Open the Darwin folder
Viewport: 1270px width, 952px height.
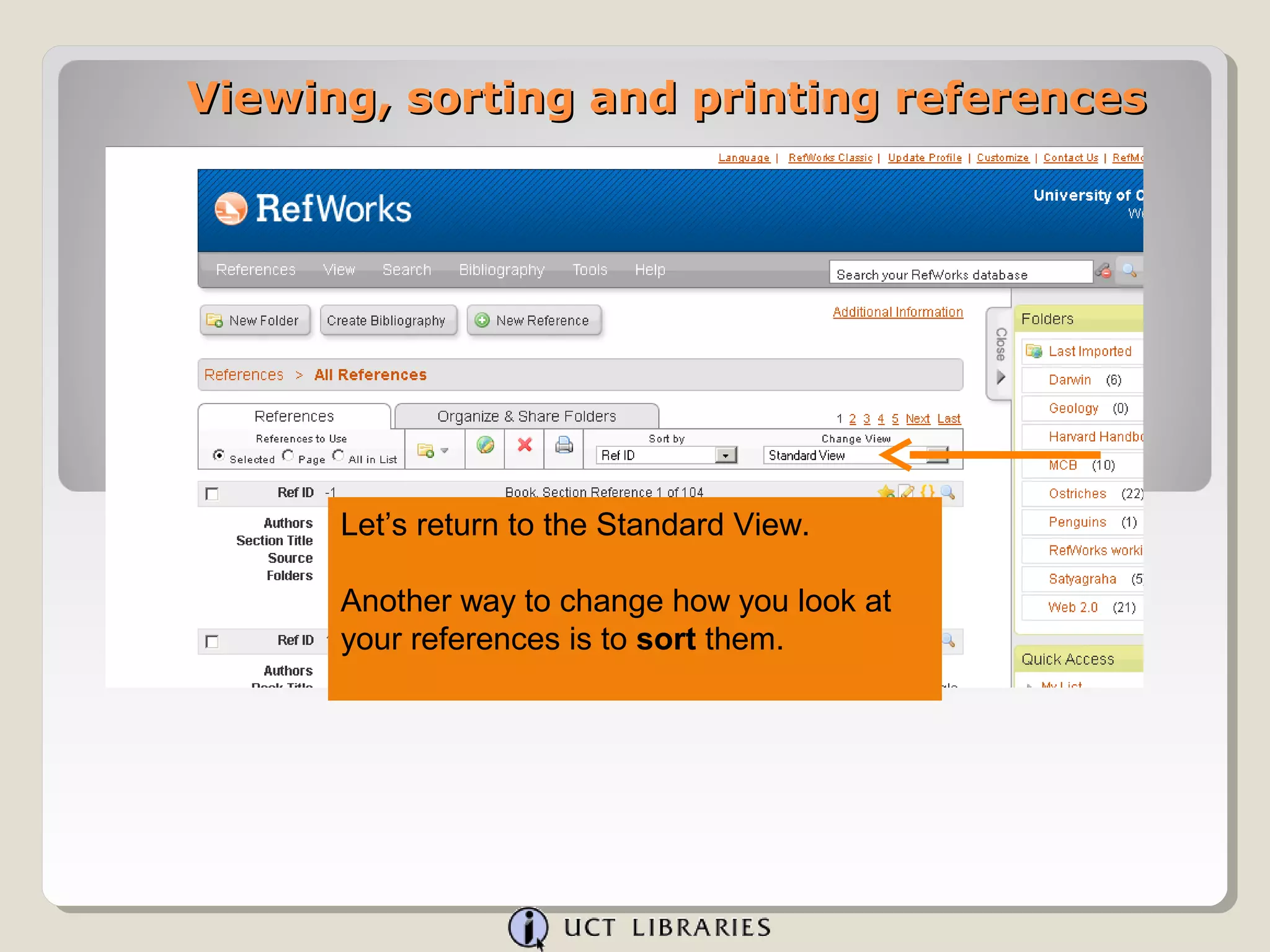pos(1070,380)
